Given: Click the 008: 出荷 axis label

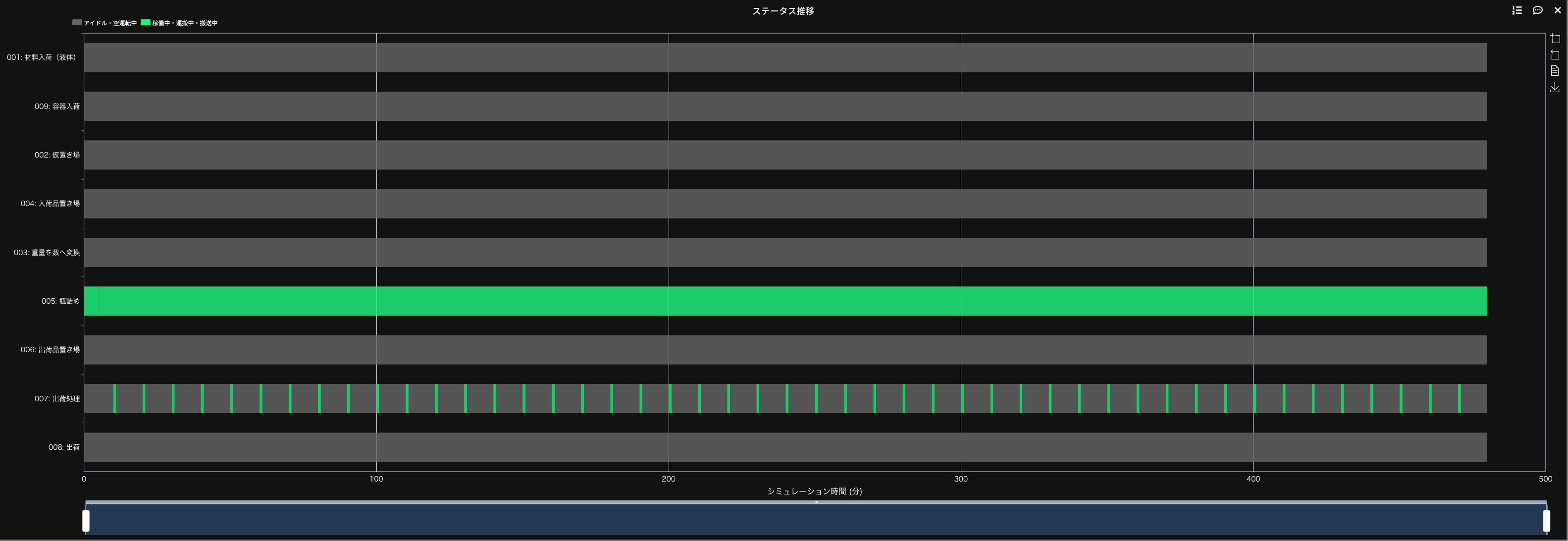Looking at the screenshot, I should click(64, 447).
